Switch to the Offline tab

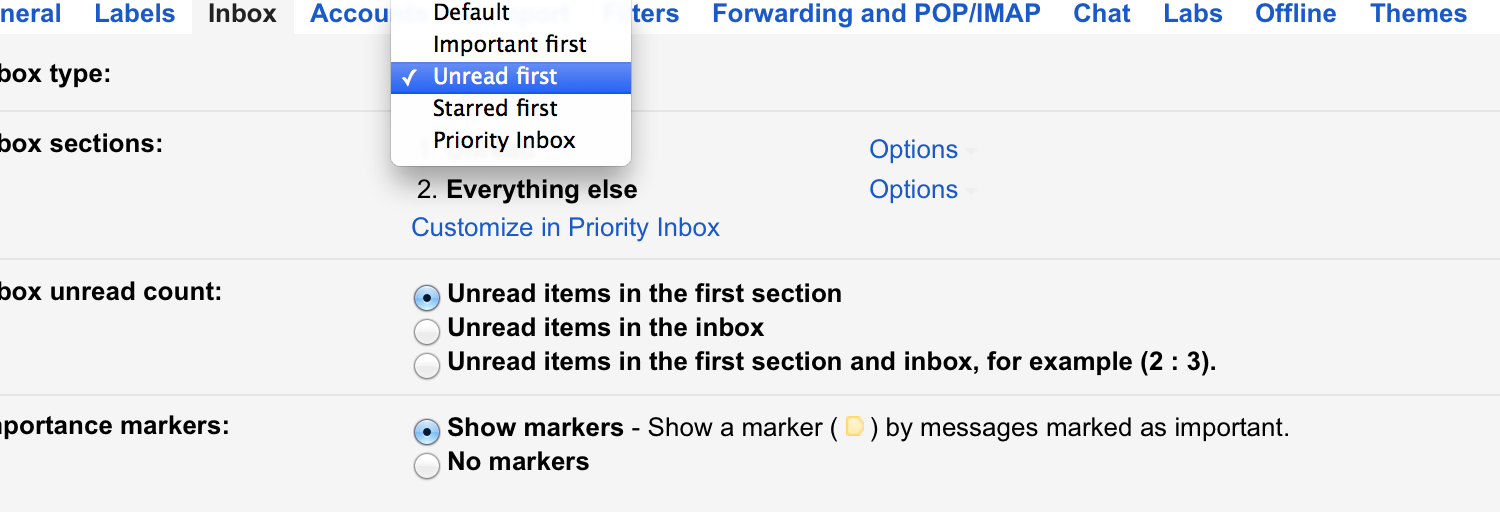click(1296, 14)
